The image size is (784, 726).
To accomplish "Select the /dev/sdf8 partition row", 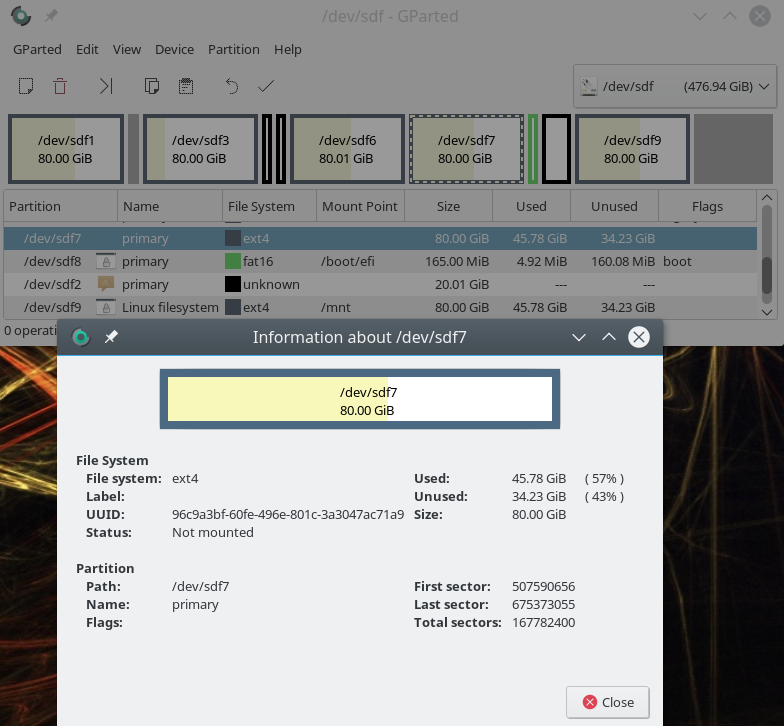I will [380, 262].
